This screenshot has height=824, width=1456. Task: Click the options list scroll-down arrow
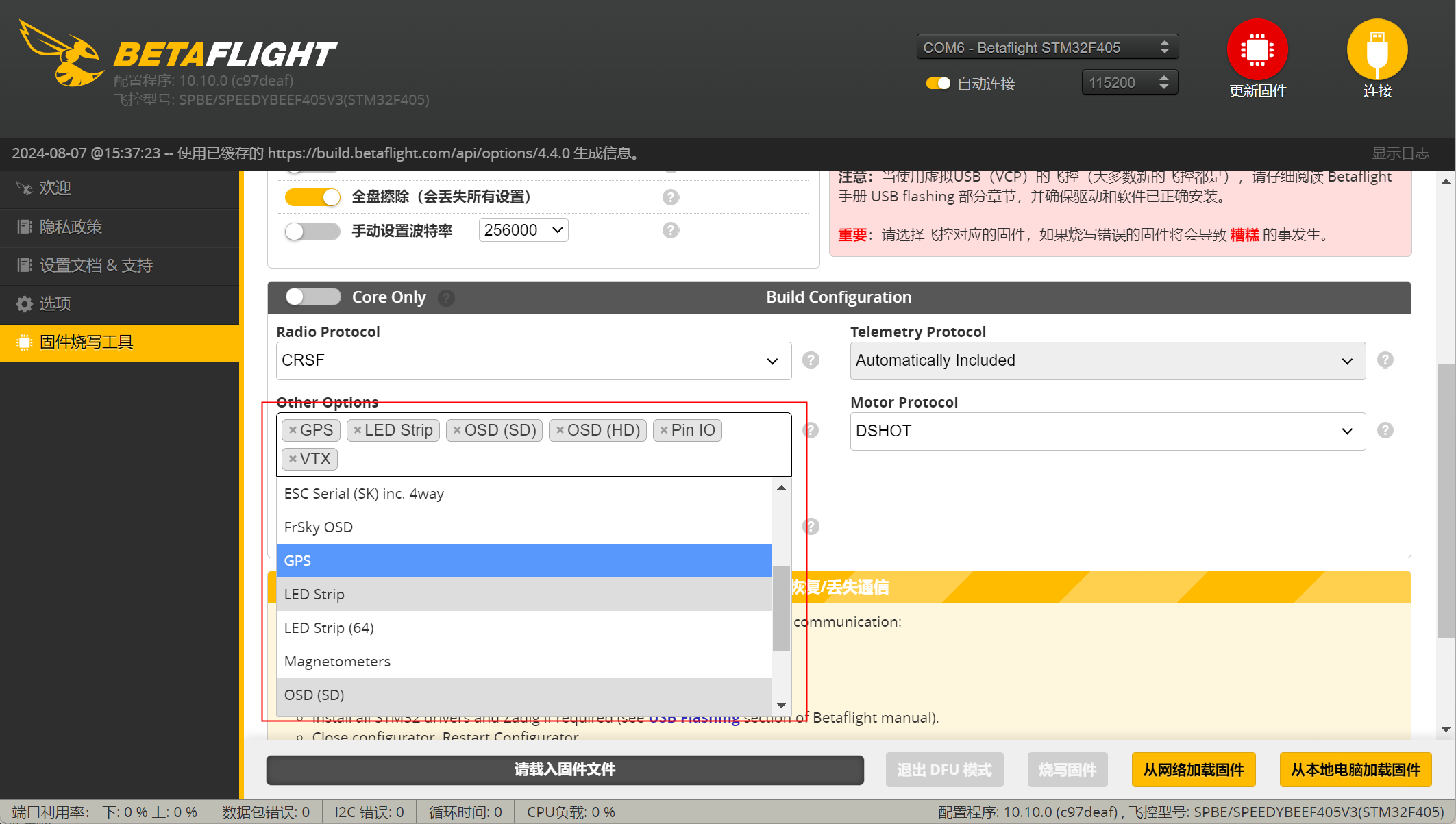[x=781, y=706]
